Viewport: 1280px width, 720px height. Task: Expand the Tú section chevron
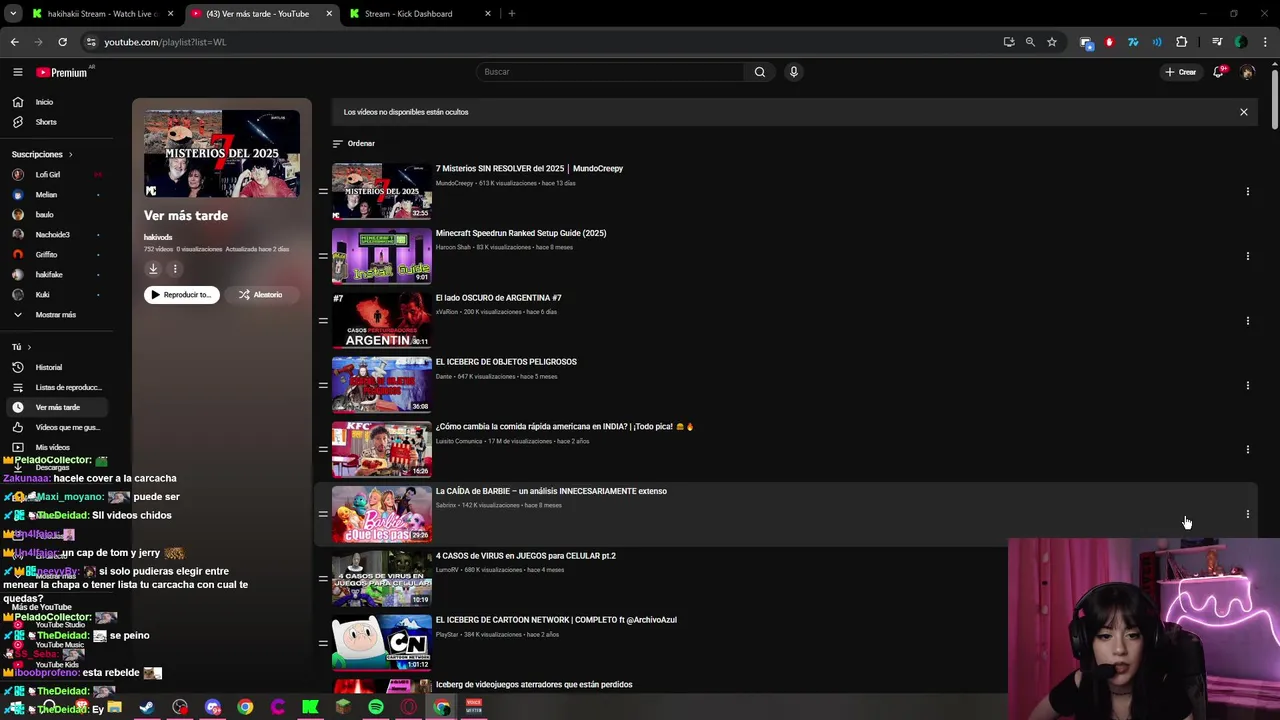[29, 347]
